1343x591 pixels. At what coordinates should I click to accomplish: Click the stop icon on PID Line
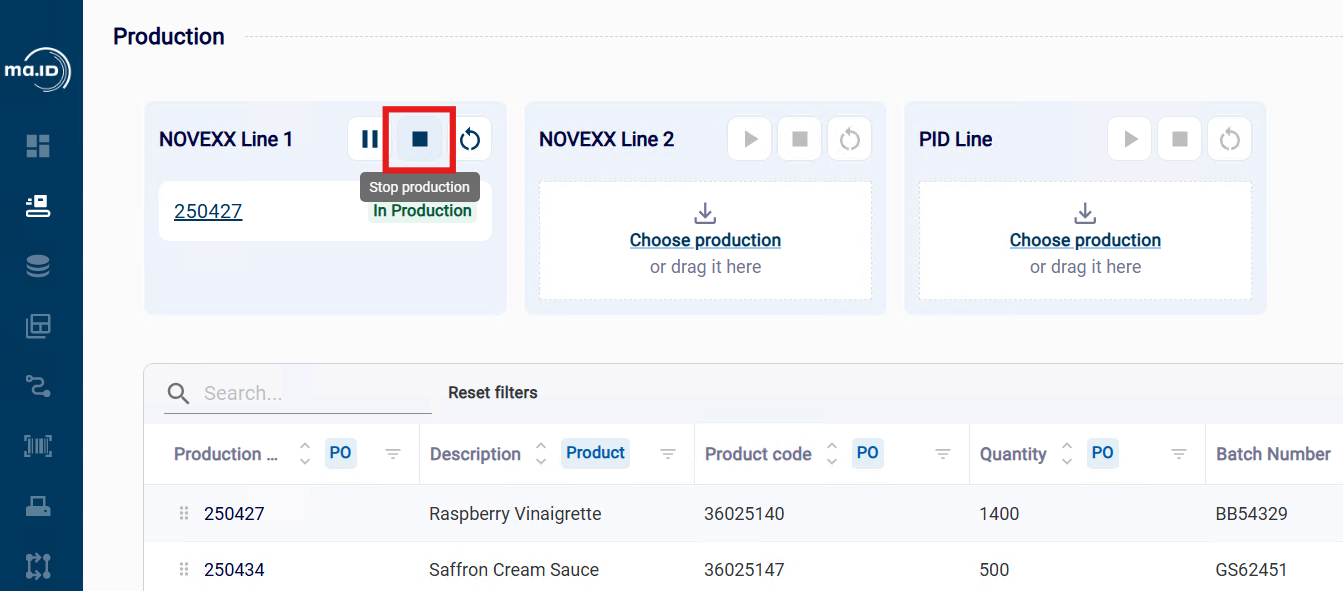[x=1180, y=139]
